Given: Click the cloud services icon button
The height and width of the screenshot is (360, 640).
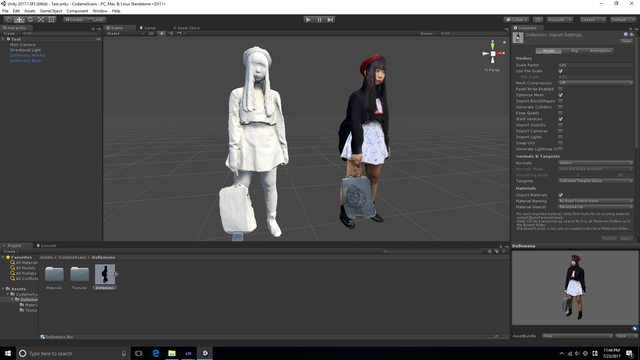Looking at the screenshot, I should (538, 20).
